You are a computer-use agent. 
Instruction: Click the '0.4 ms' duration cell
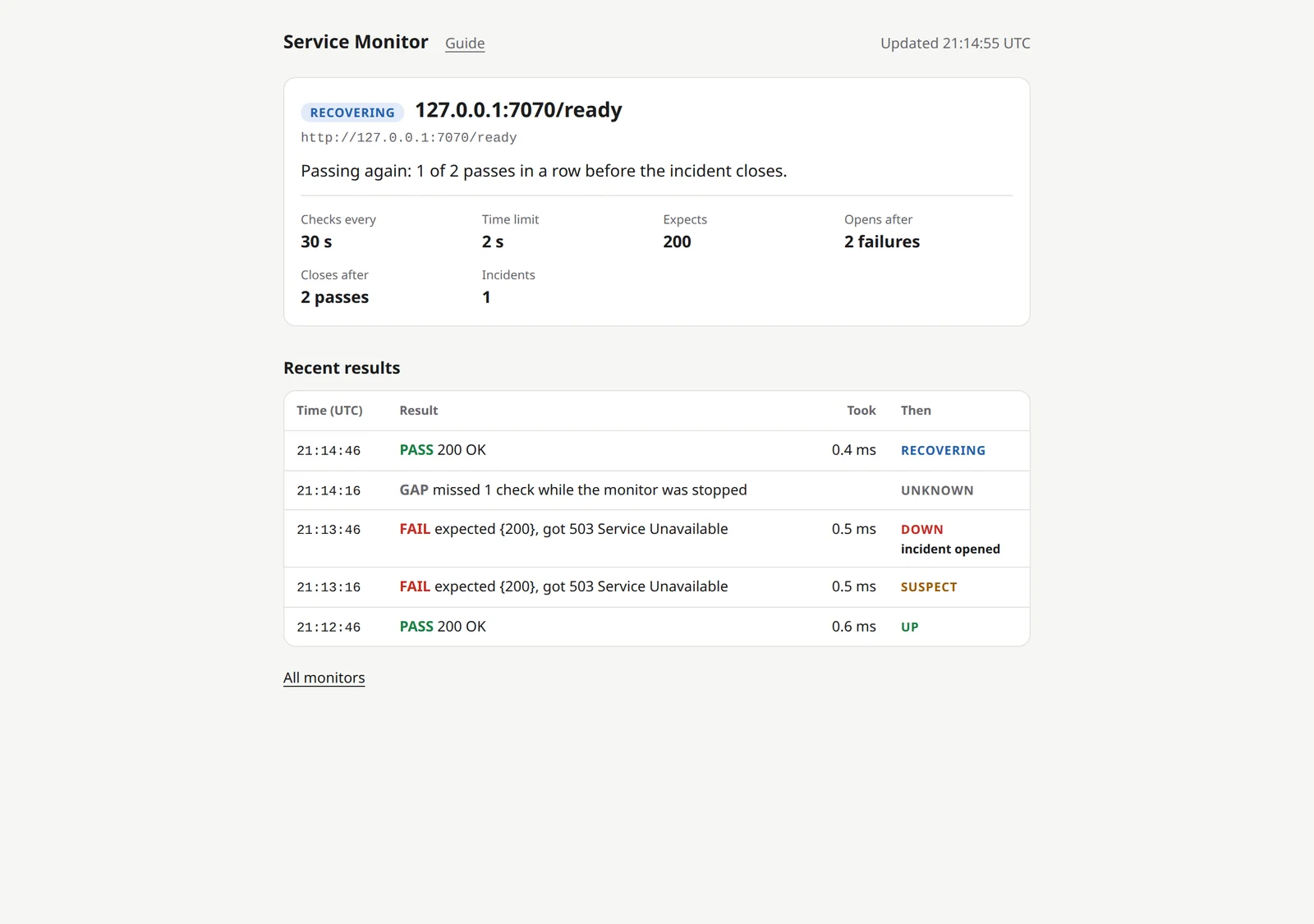(x=854, y=450)
